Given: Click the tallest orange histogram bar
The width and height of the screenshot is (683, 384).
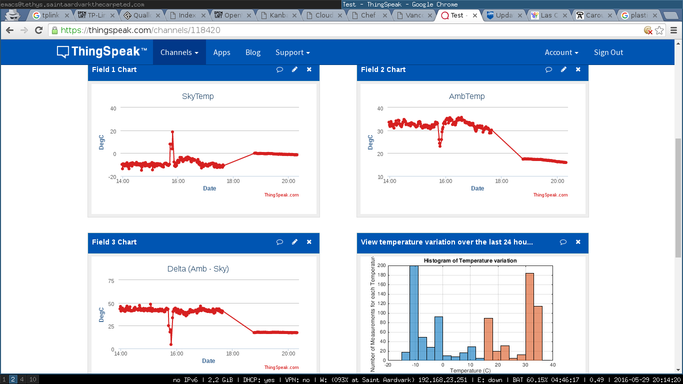Looking at the screenshot, I should (x=530, y=317).
